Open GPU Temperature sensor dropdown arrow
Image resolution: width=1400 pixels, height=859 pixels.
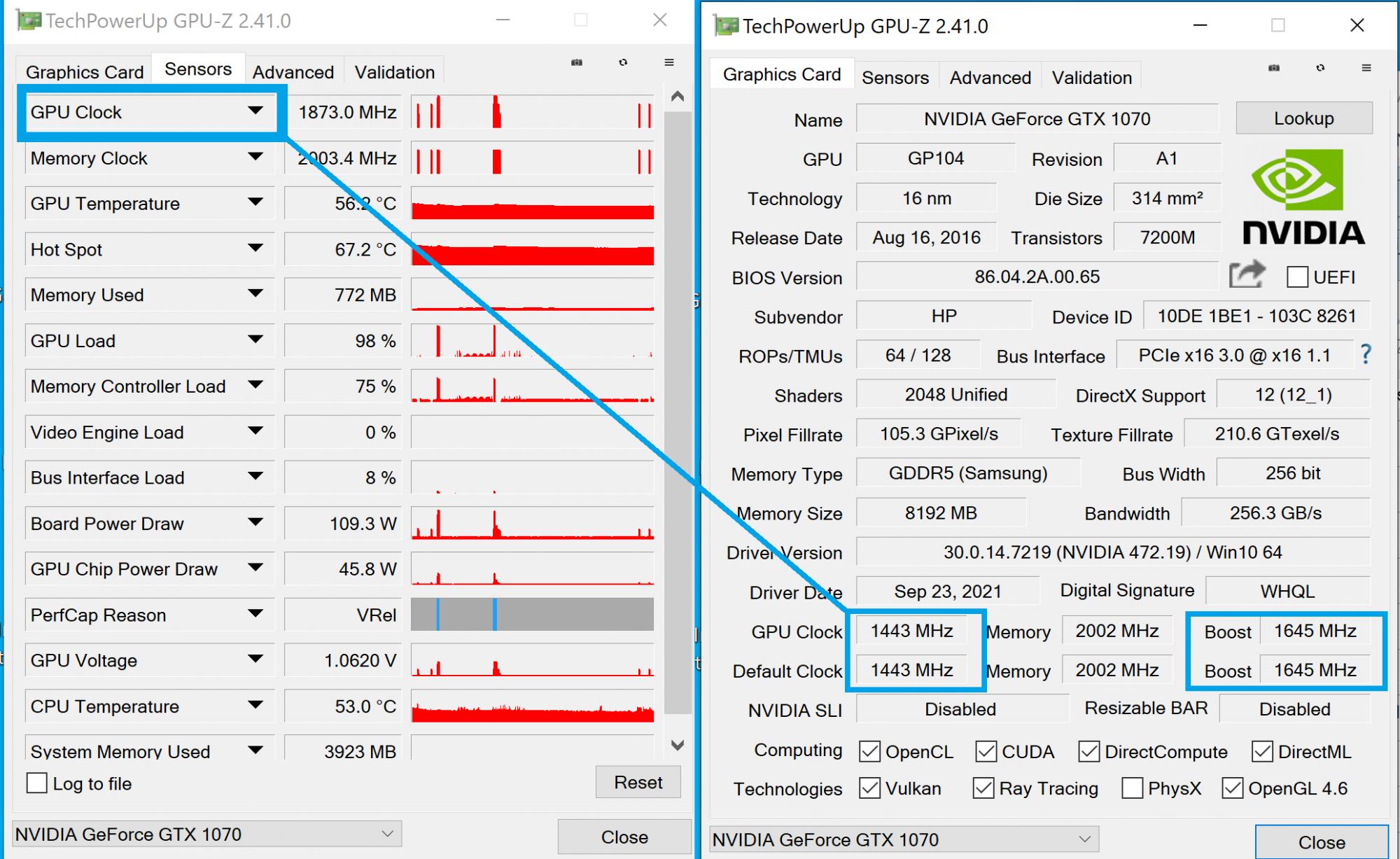255,202
